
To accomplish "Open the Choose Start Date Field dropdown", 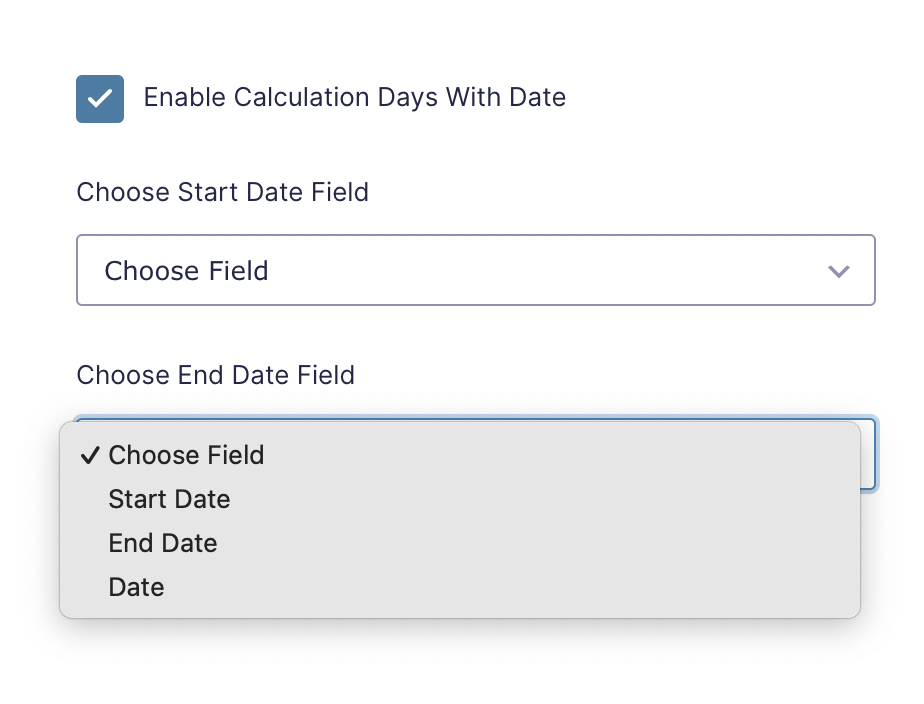I will [x=476, y=270].
